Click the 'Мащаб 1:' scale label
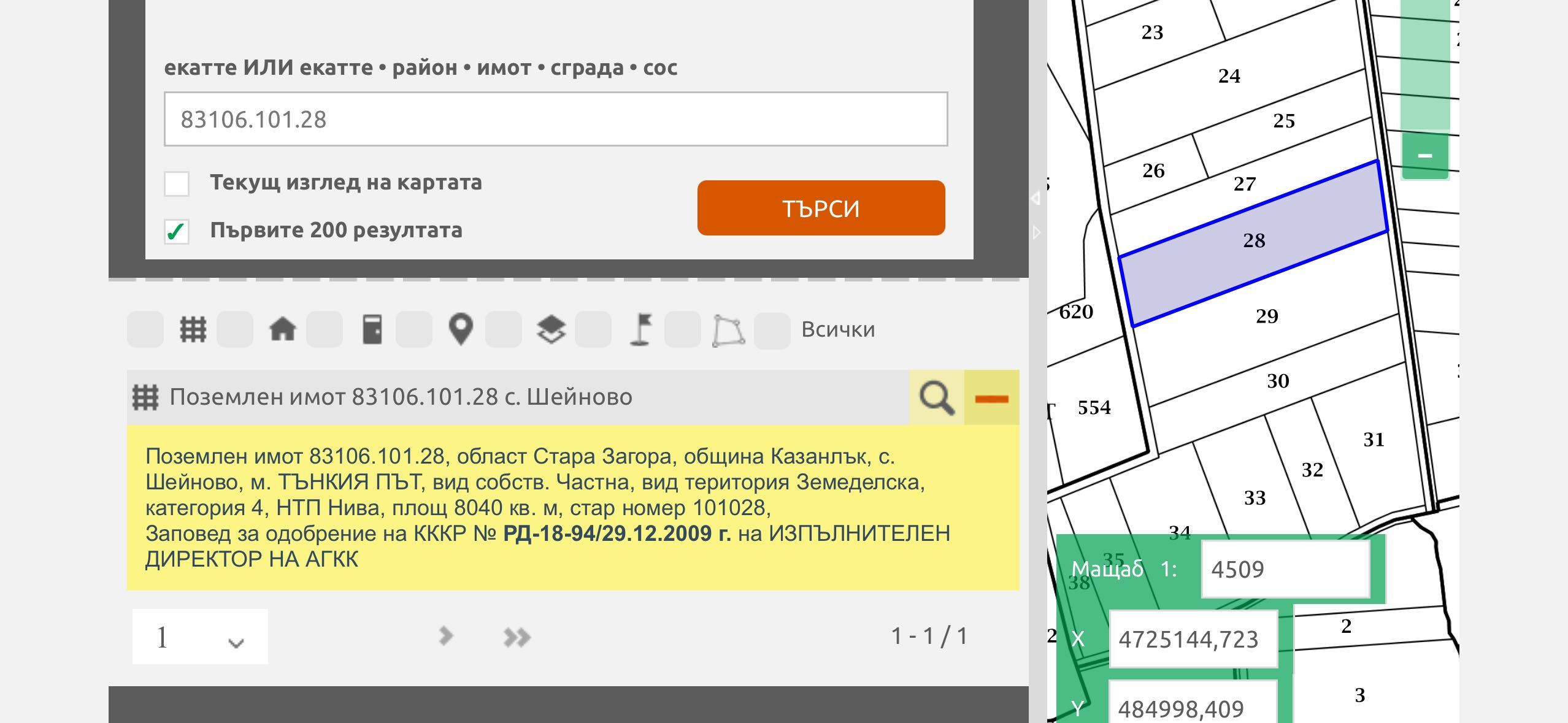1568x723 pixels. 1124,569
